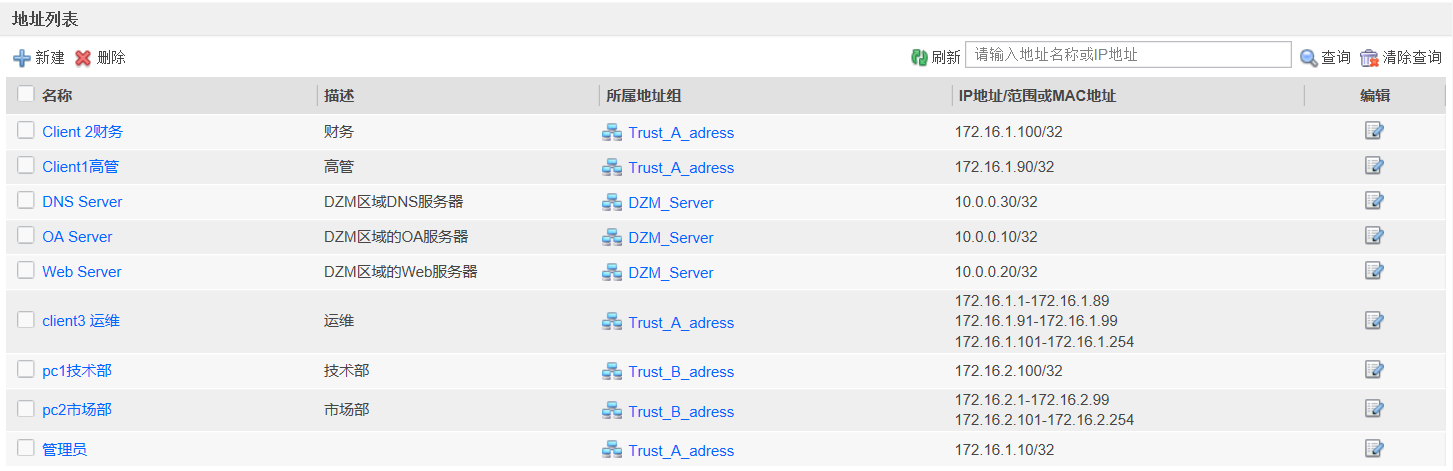Image resolution: width=1453 pixels, height=471 pixels.
Task: Click the IP地址/范围或MAC地址 column header
Action: 1037,96
